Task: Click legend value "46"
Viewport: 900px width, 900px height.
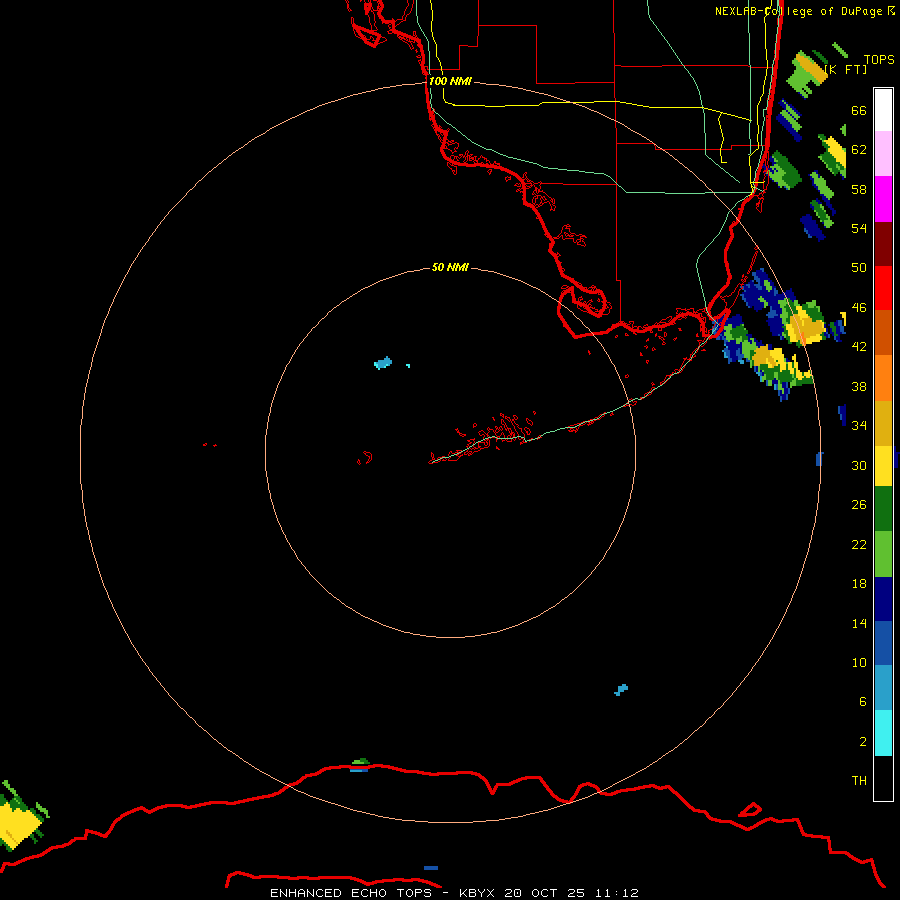Action: pyautogui.click(x=859, y=307)
